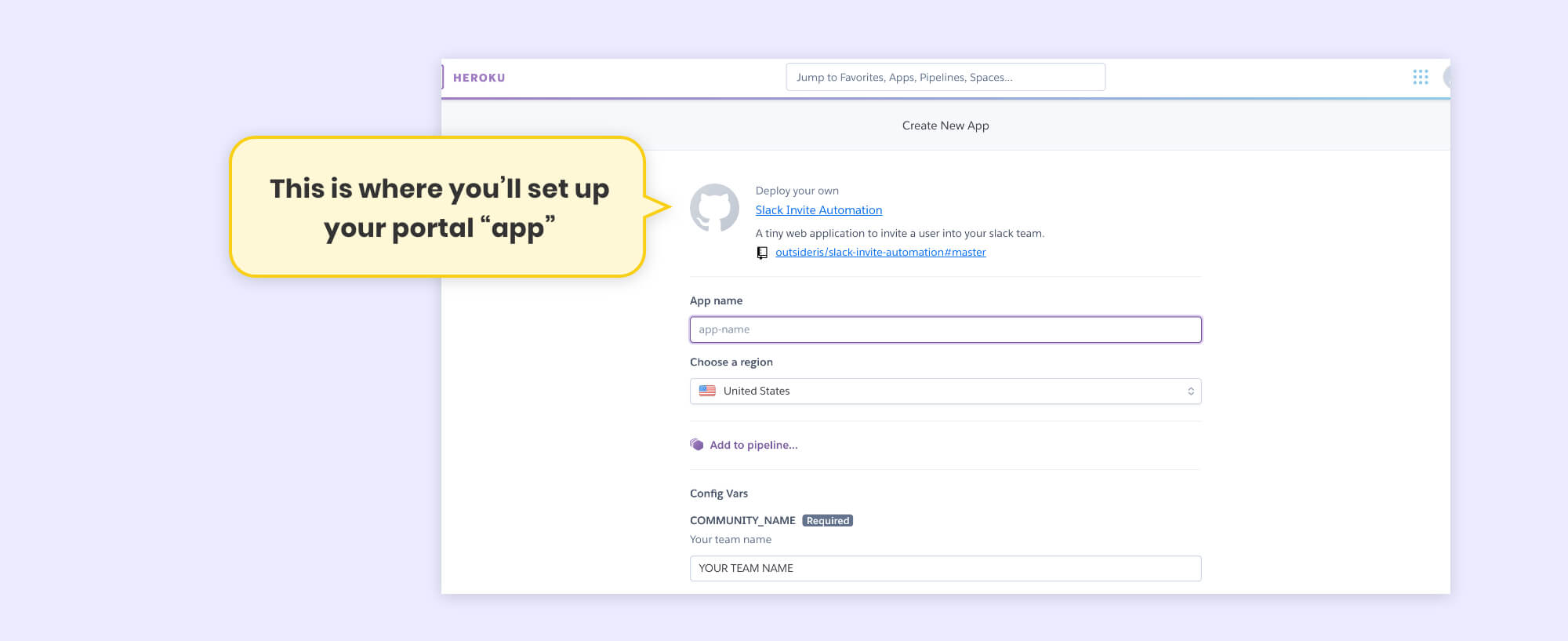The image size is (1568, 641).
Task: Open the Heroku apps grid menu
Action: [x=1420, y=77]
